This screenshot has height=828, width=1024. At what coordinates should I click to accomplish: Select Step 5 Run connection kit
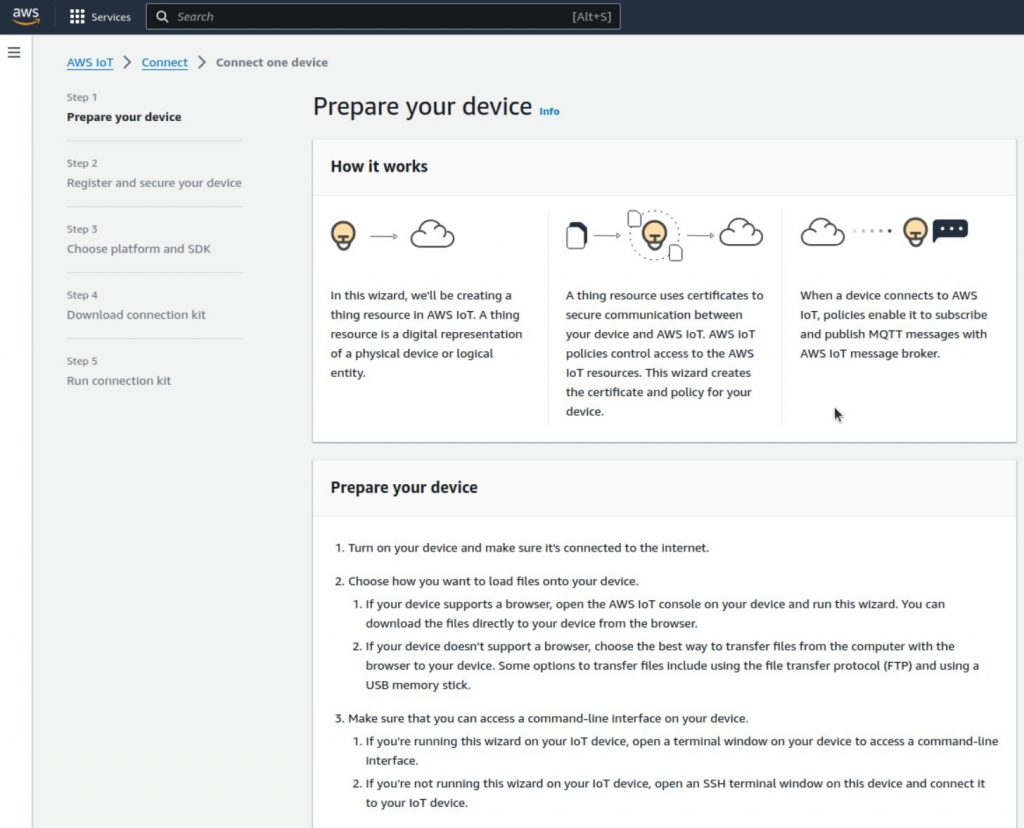(x=119, y=381)
